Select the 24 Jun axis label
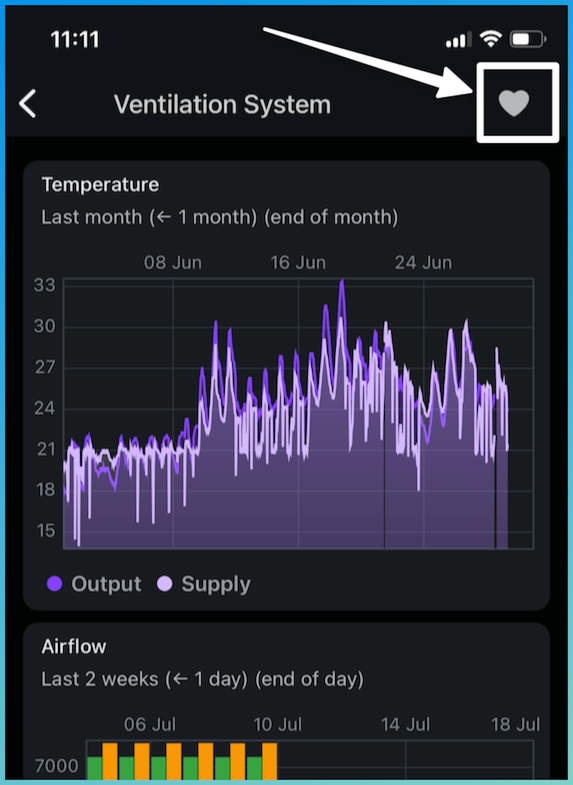This screenshot has height=785, width=573. [423, 262]
